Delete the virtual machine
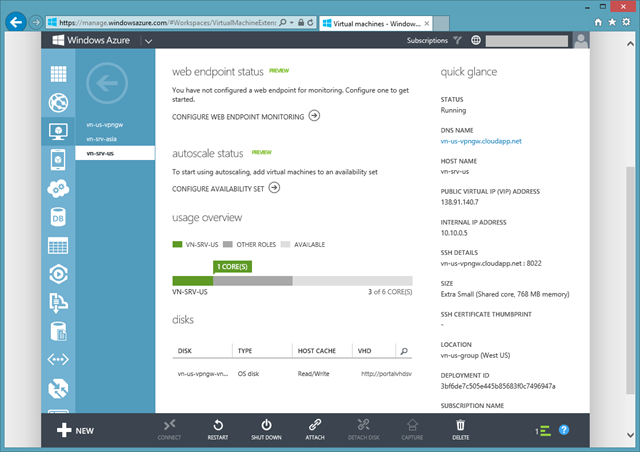The height and width of the screenshot is (452, 640). (x=460, y=430)
